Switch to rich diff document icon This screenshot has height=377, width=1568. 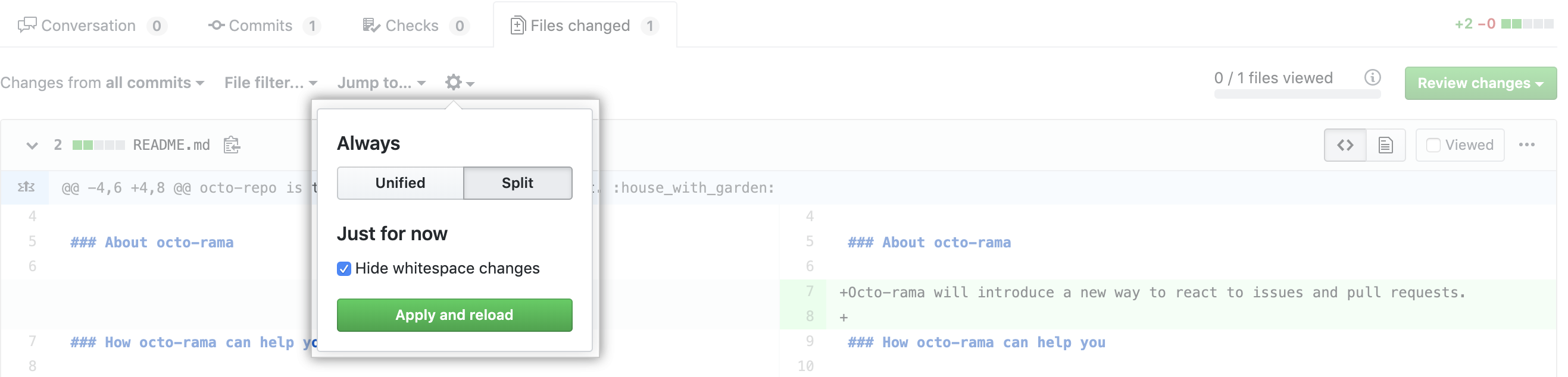click(x=1385, y=145)
